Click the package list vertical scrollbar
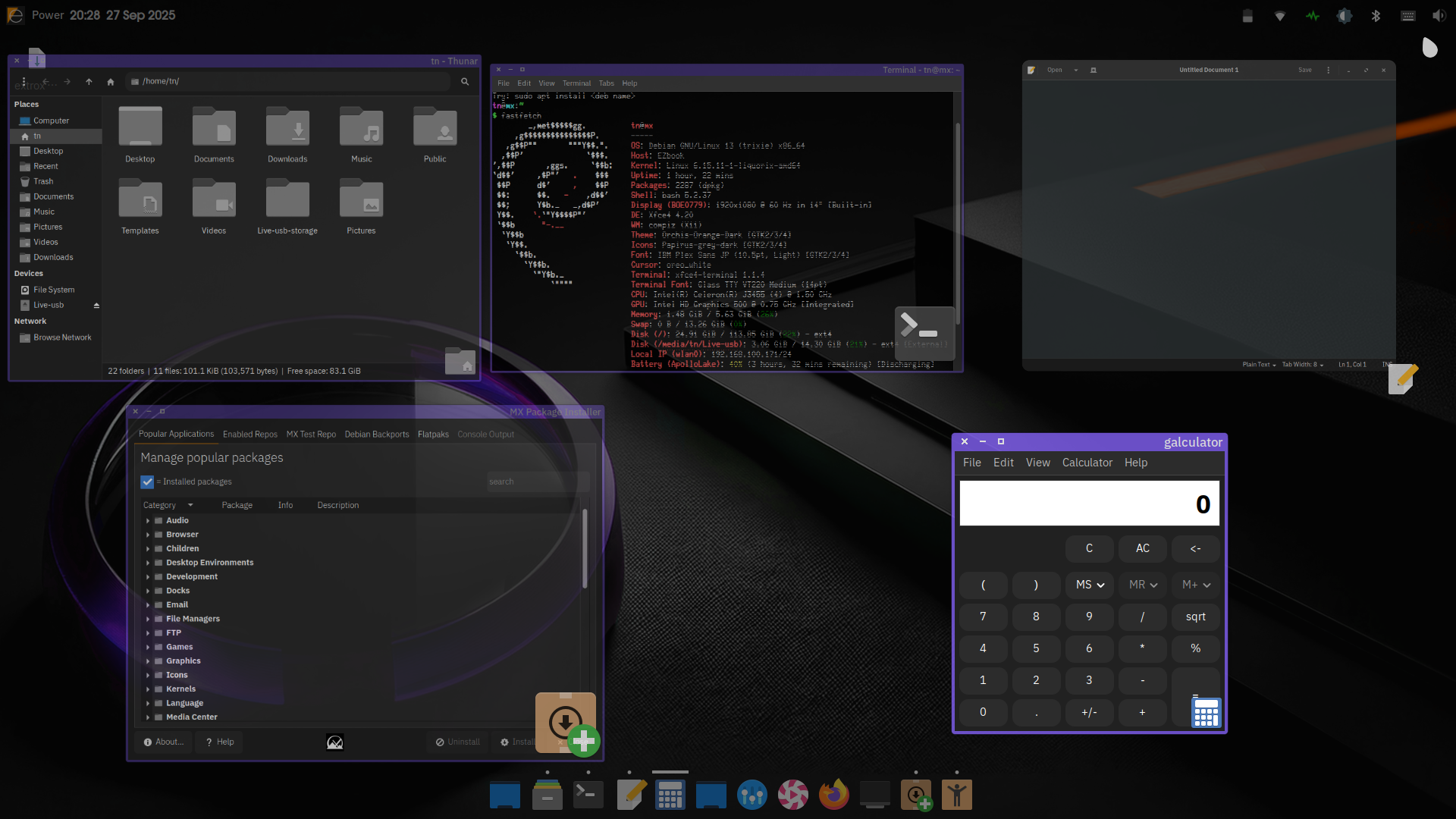This screenshot has height=819, width=1456. pyautogui.click(x=585, y=550)
